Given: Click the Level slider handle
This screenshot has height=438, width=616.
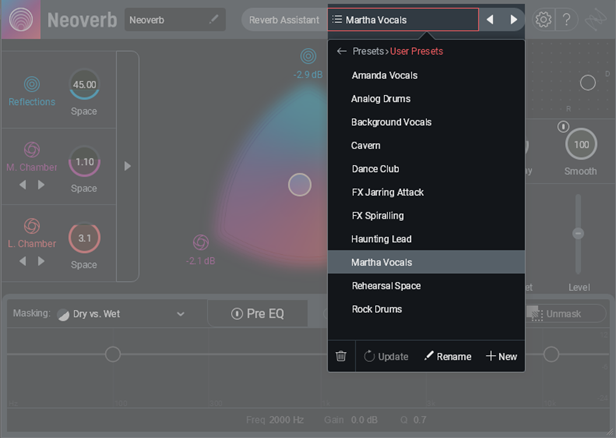Looking at the screenshot, I should pyautogui.click(x=578, y=233).
